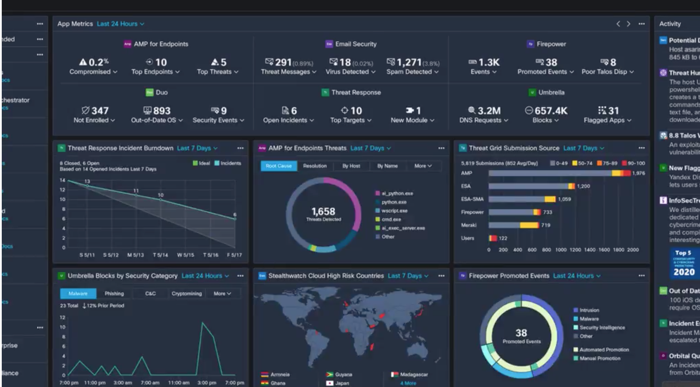This screenshot has width=700, height=387.
Task: Click the 6 Open Incidents metric
Action: 288,114
